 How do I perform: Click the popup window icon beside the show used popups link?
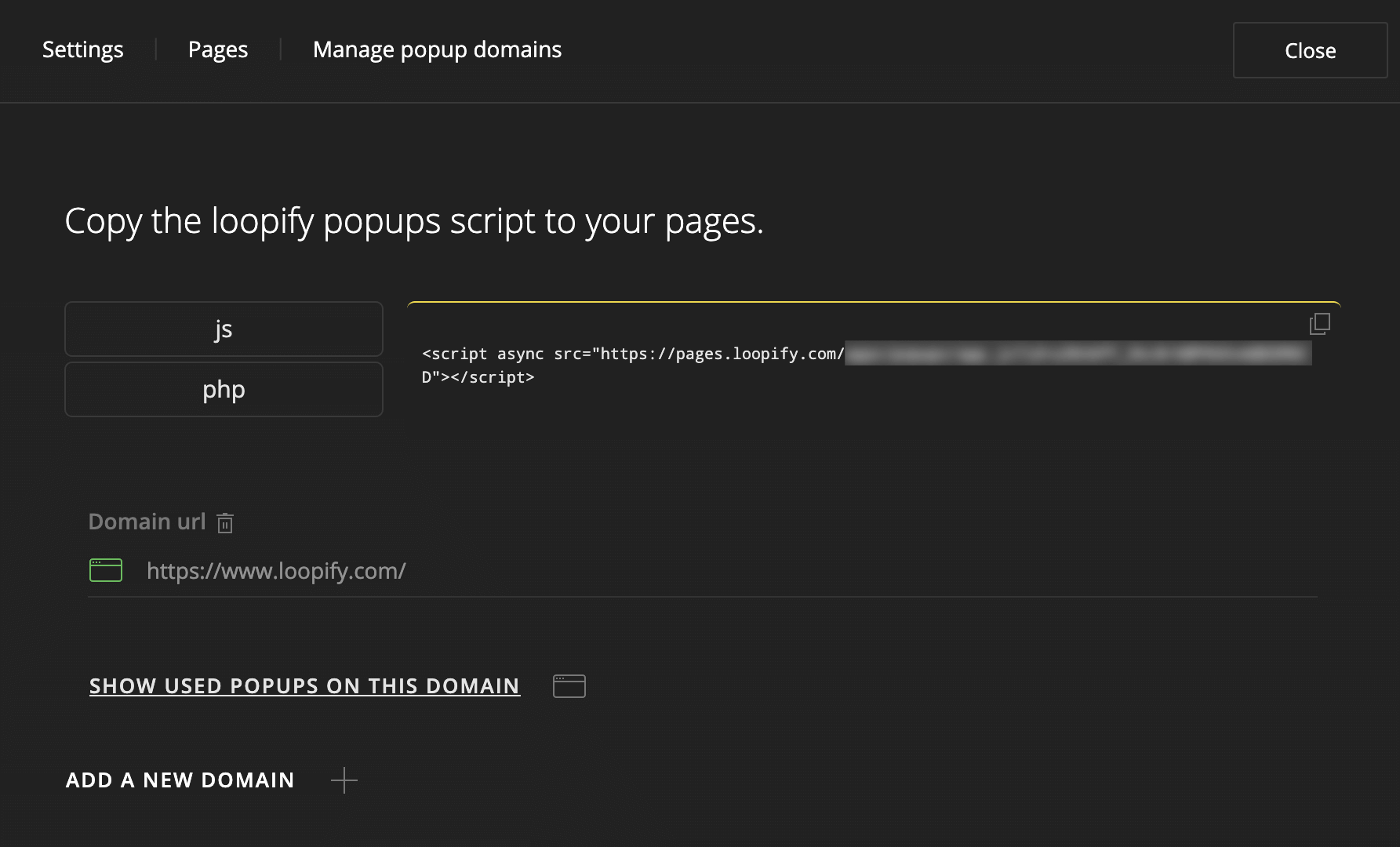pos(569,686)
